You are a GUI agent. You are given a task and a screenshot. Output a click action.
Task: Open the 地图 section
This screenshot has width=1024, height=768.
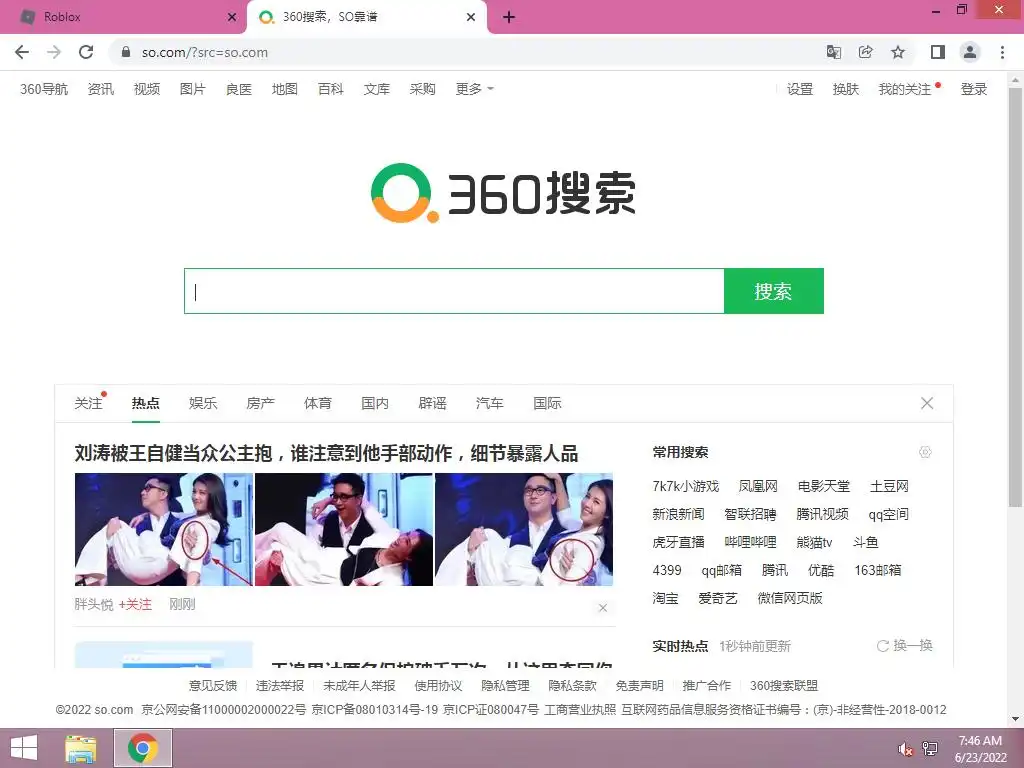(285, 89)
